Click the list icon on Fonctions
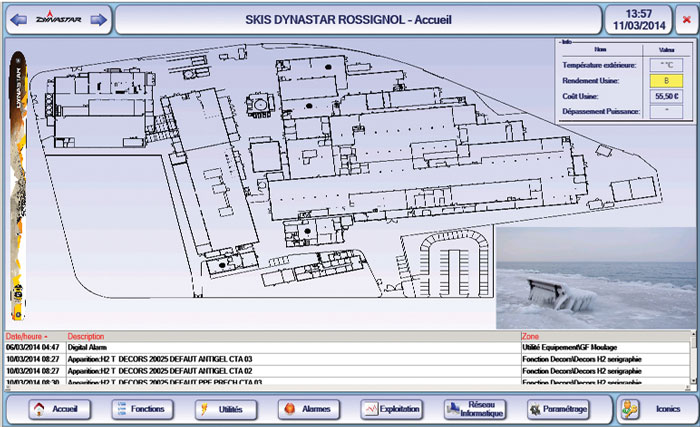700x427 pixels. (121, 409)
